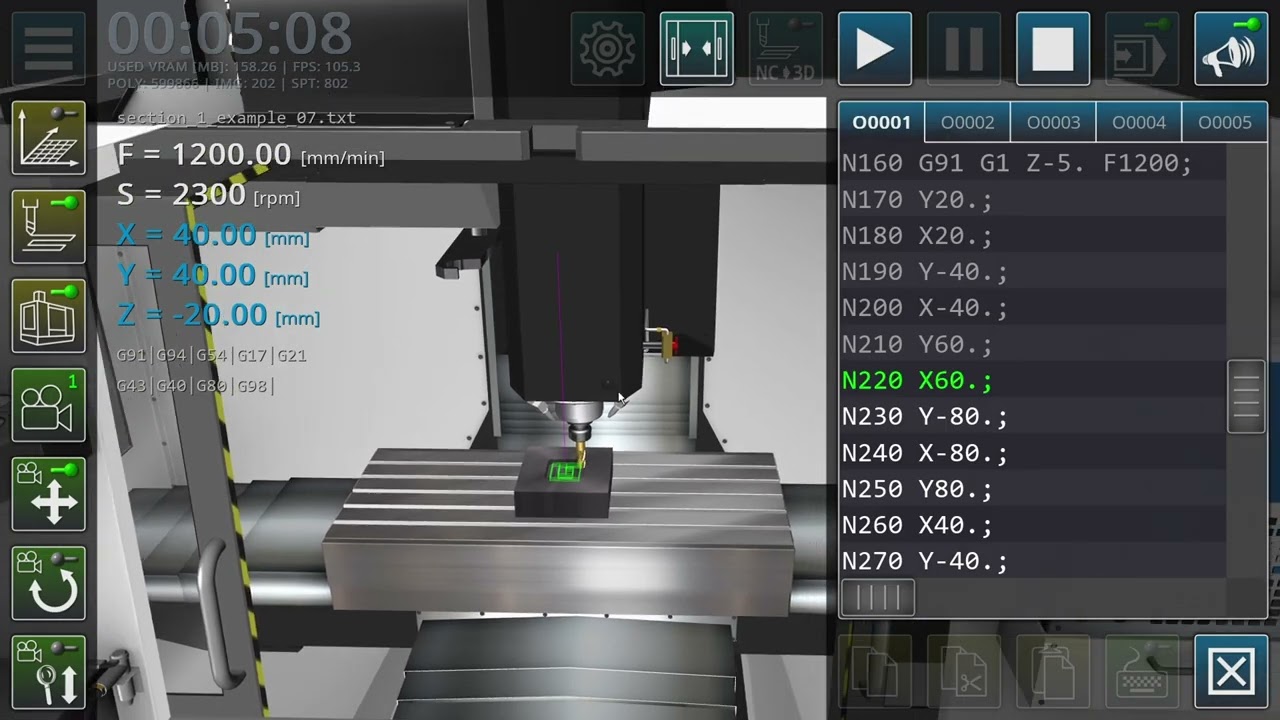This screenshot has width=1280, height=720.
Task: Click the copy documents icon
Action: pos(875,672)
